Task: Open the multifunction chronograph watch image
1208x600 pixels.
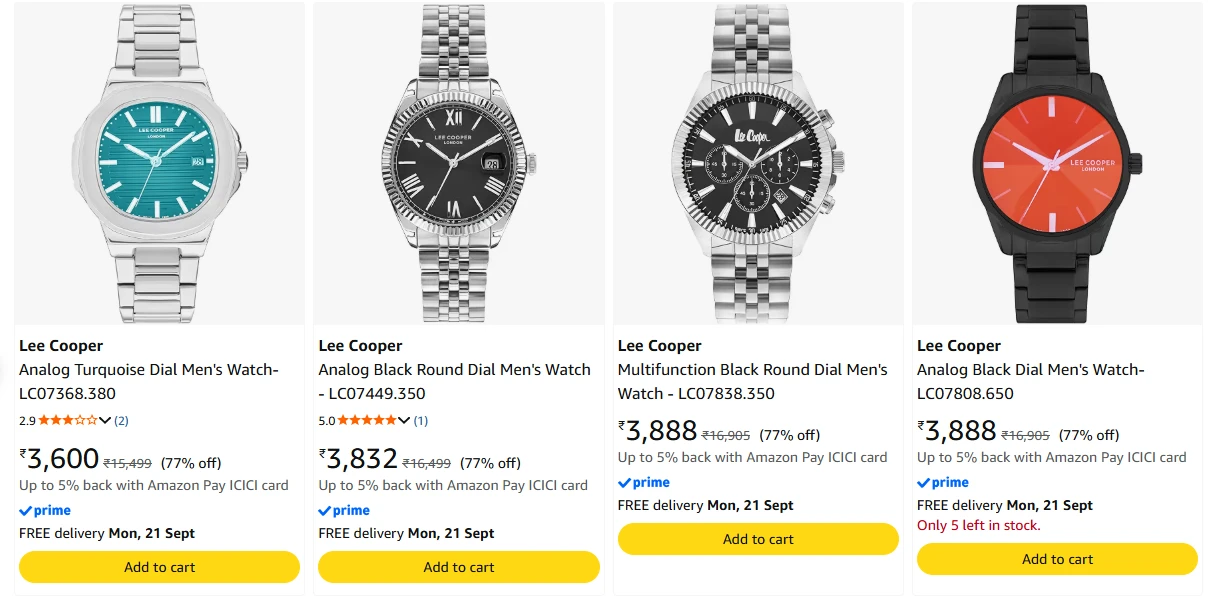Action: tap(758, 163)
